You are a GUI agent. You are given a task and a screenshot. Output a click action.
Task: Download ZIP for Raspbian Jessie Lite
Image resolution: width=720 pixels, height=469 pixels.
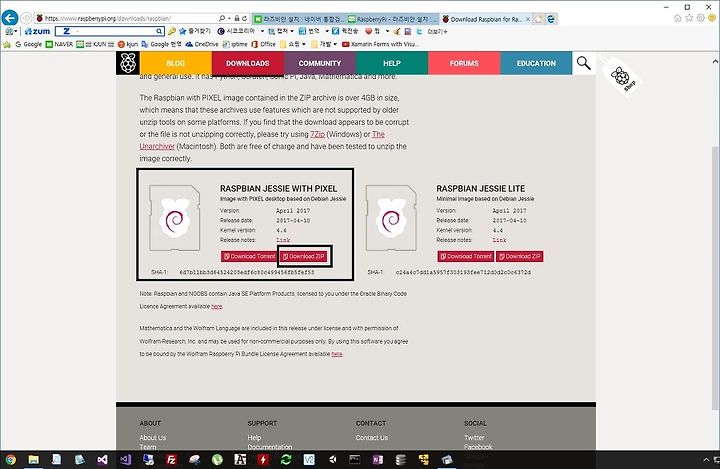pos(520,256)
